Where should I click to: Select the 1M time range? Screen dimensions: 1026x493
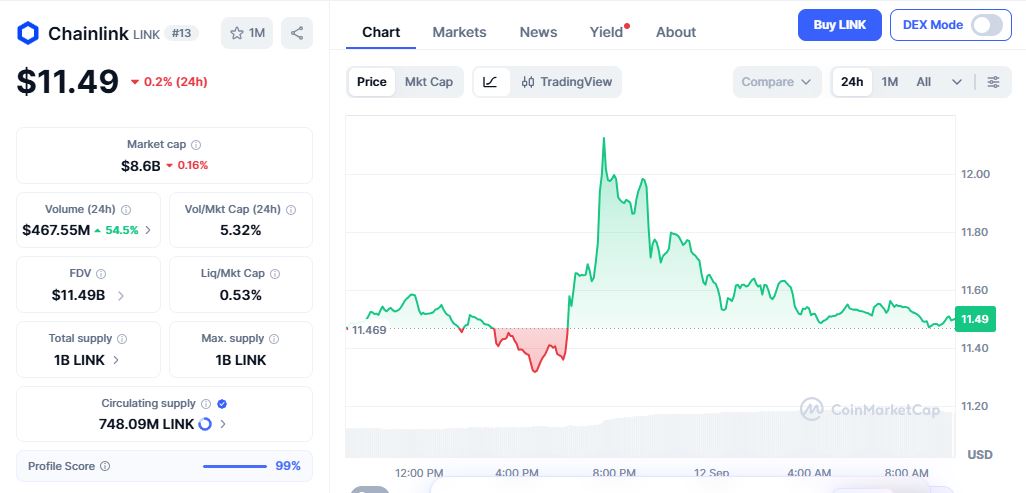[889, 82]
